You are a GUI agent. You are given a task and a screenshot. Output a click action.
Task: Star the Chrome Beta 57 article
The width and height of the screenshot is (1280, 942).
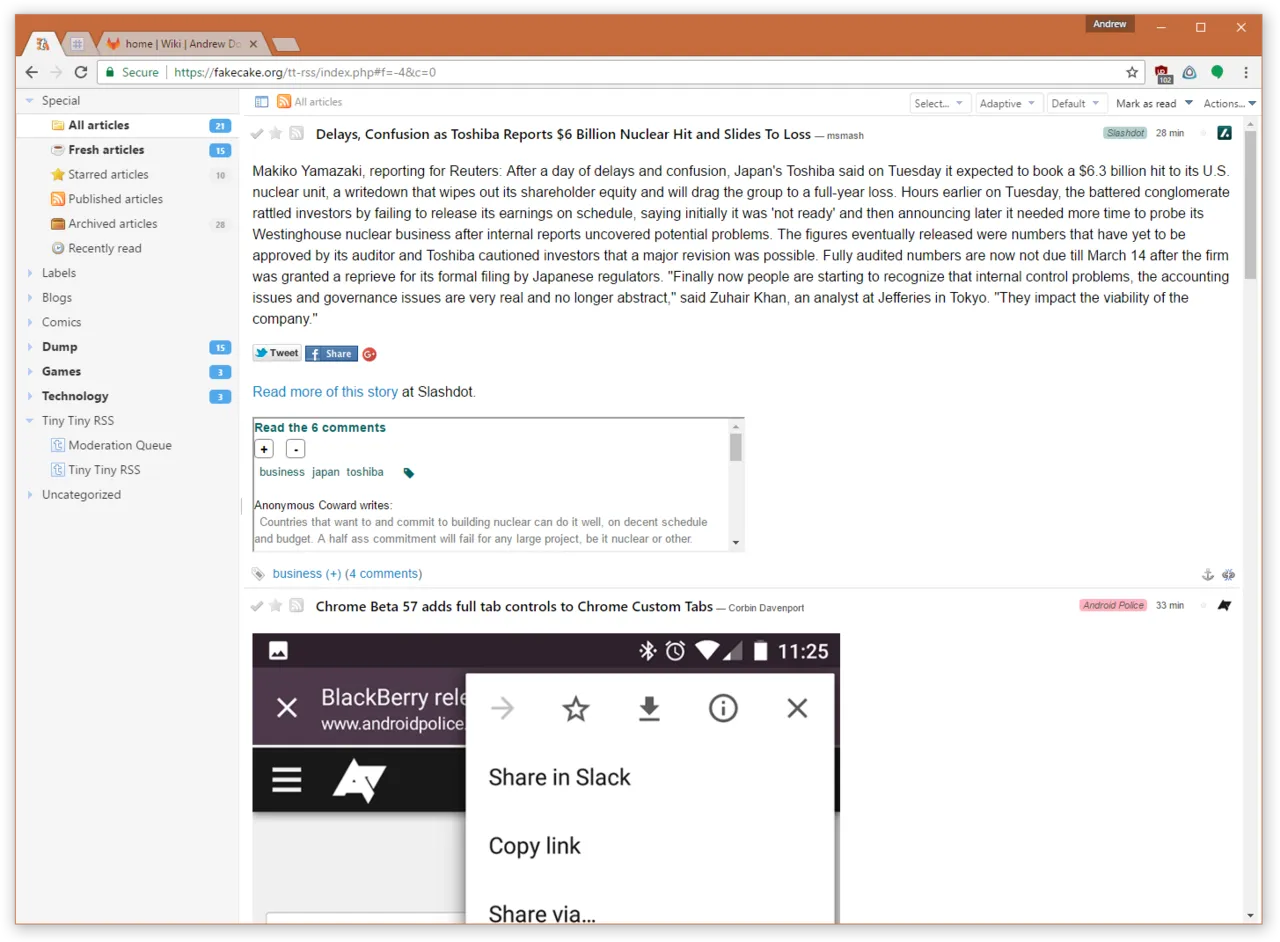point(276,606)
